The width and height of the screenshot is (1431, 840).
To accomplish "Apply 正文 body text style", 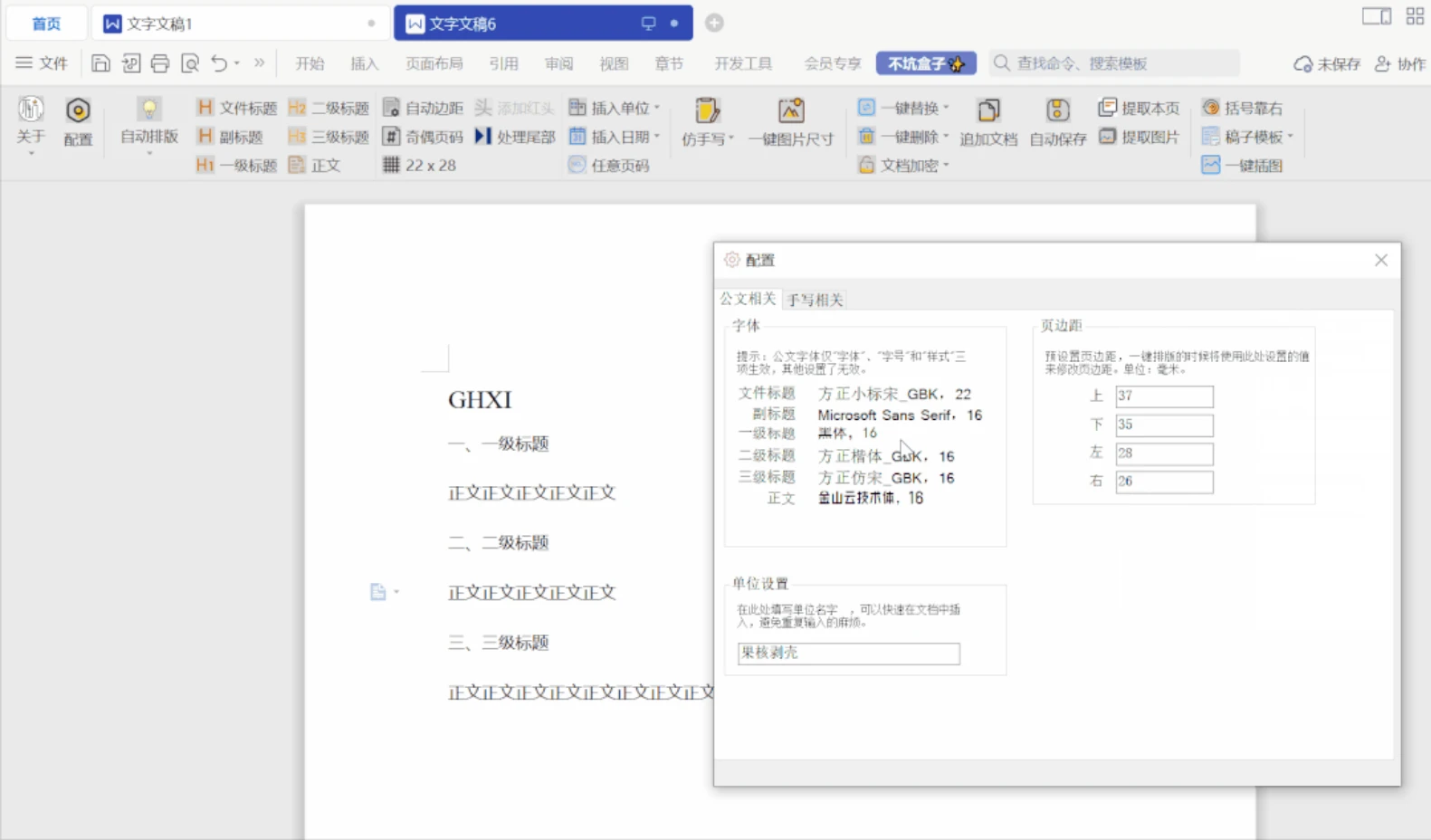I will point(314,166).
